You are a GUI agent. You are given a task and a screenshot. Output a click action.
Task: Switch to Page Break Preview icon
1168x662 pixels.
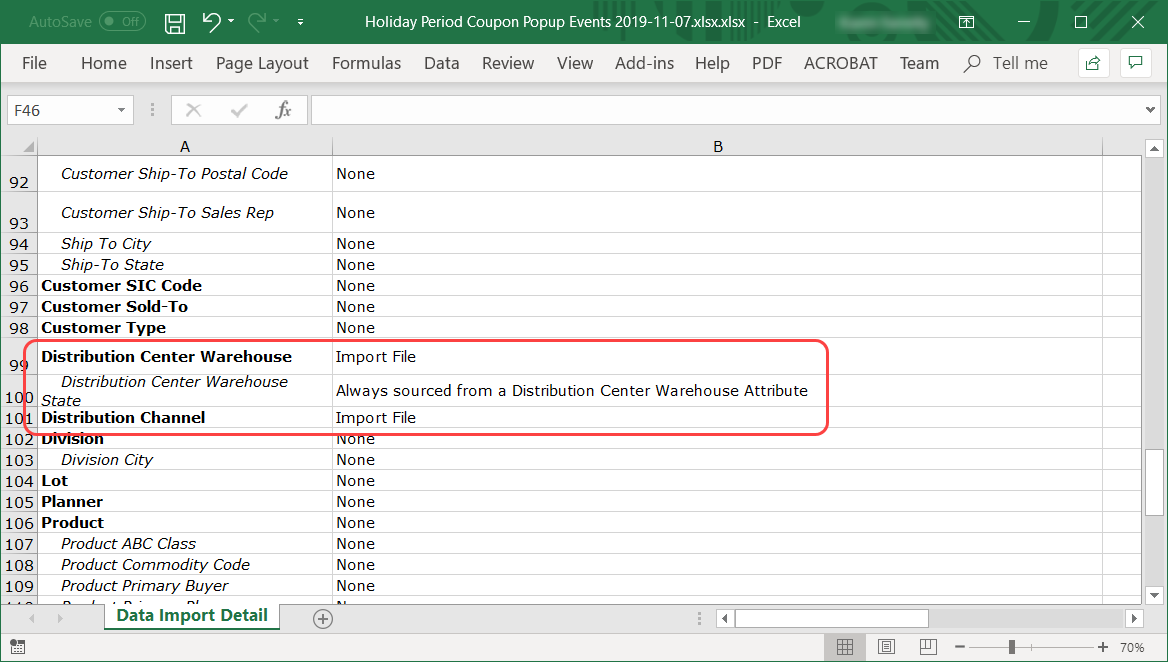pyautogui.click(x=928, y=647)
